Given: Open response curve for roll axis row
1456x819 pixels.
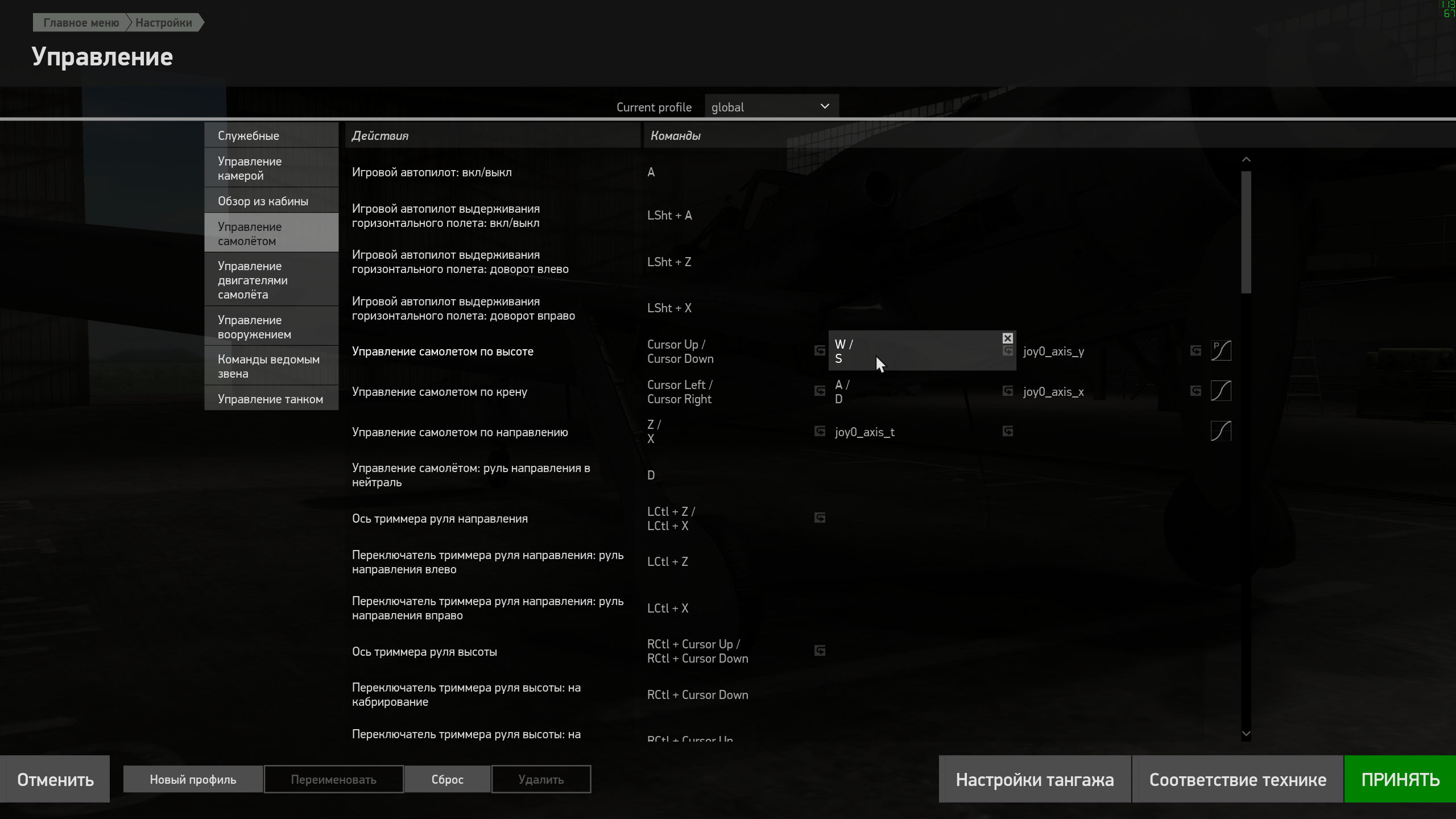Looking at the screenshot, I should (1221, 391).
